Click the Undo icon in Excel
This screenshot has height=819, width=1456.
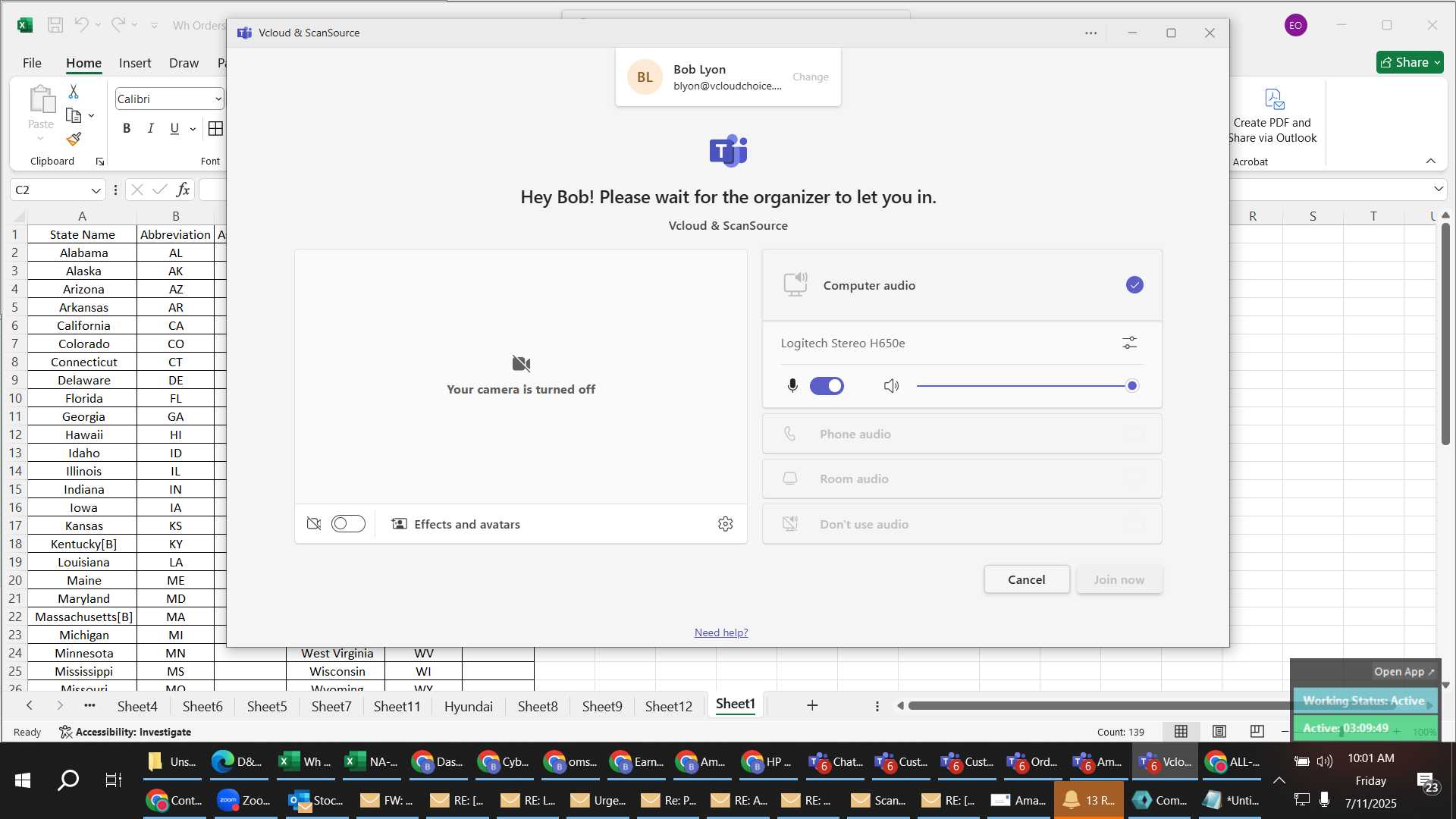81,25
